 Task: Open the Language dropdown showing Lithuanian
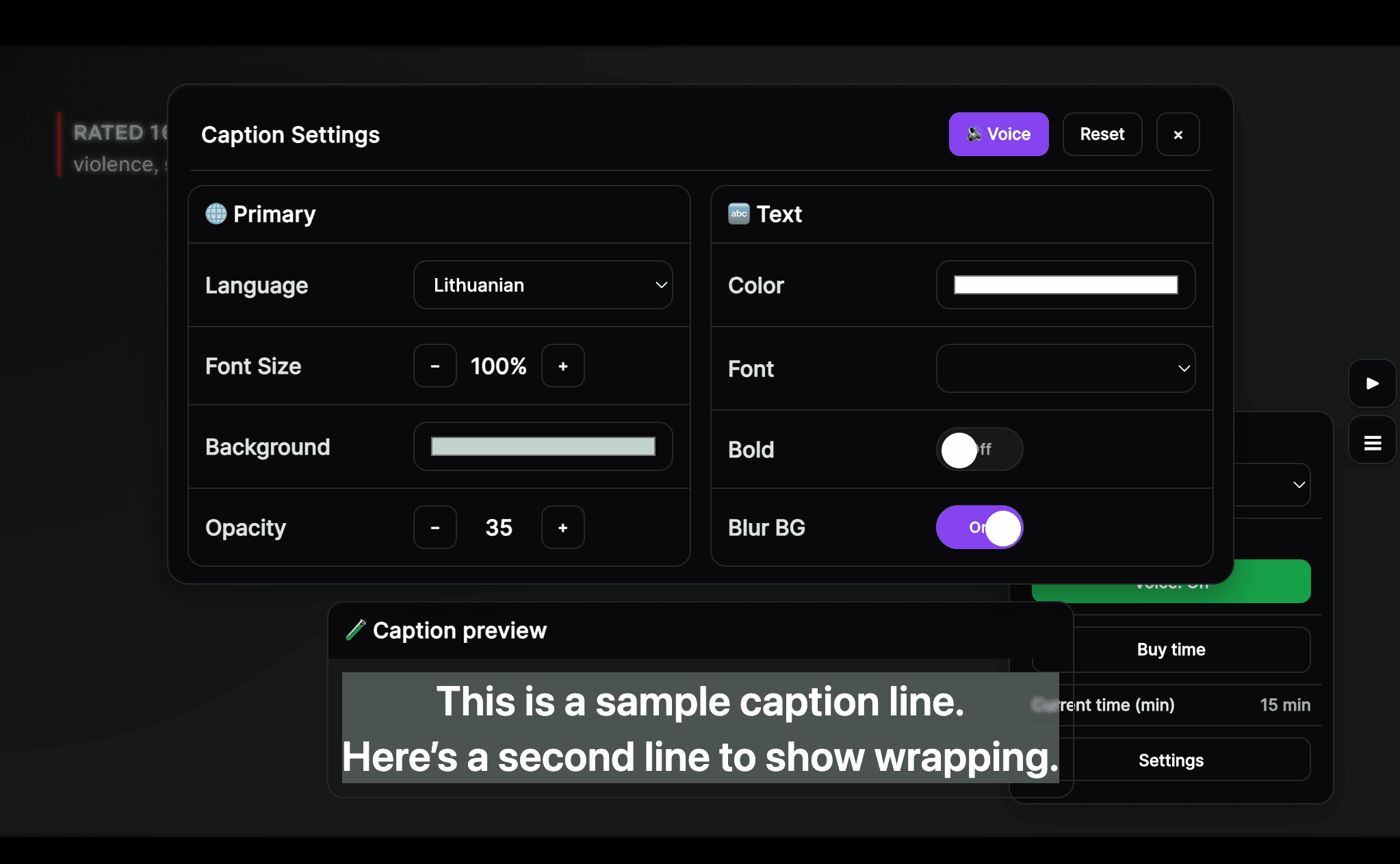(x=543, y=285)
